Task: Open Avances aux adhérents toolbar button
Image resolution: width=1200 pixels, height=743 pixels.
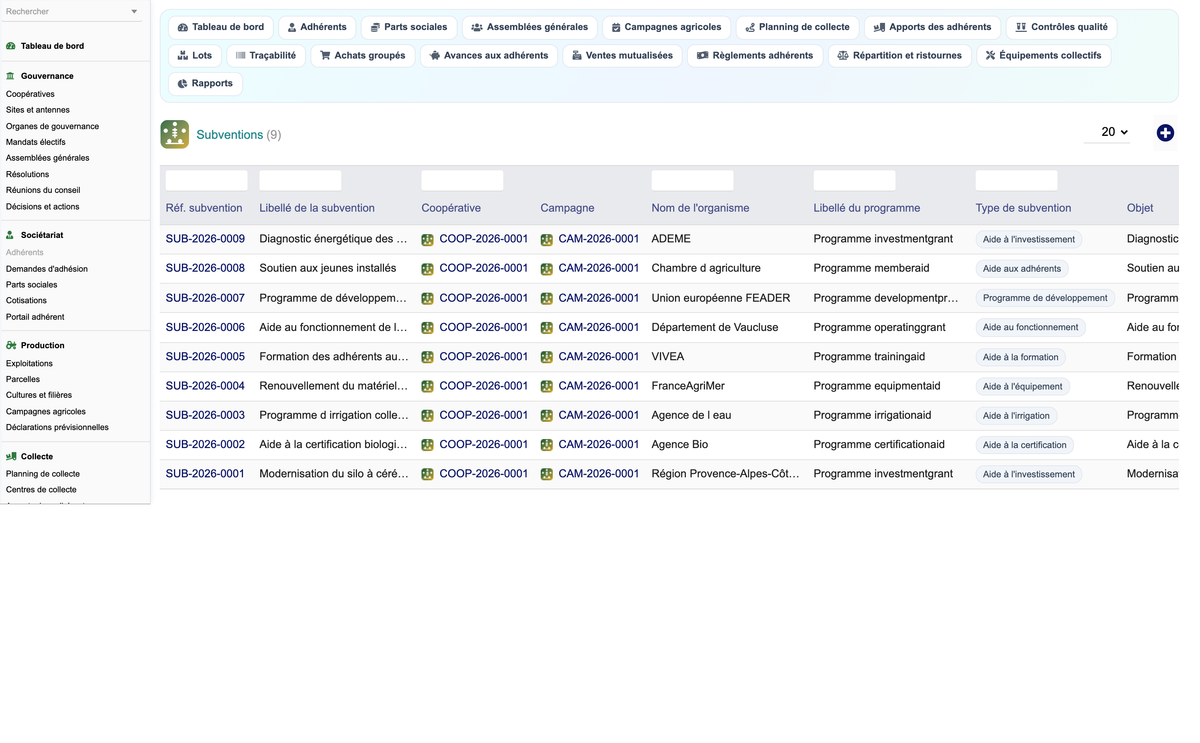Action: (489, 55)
